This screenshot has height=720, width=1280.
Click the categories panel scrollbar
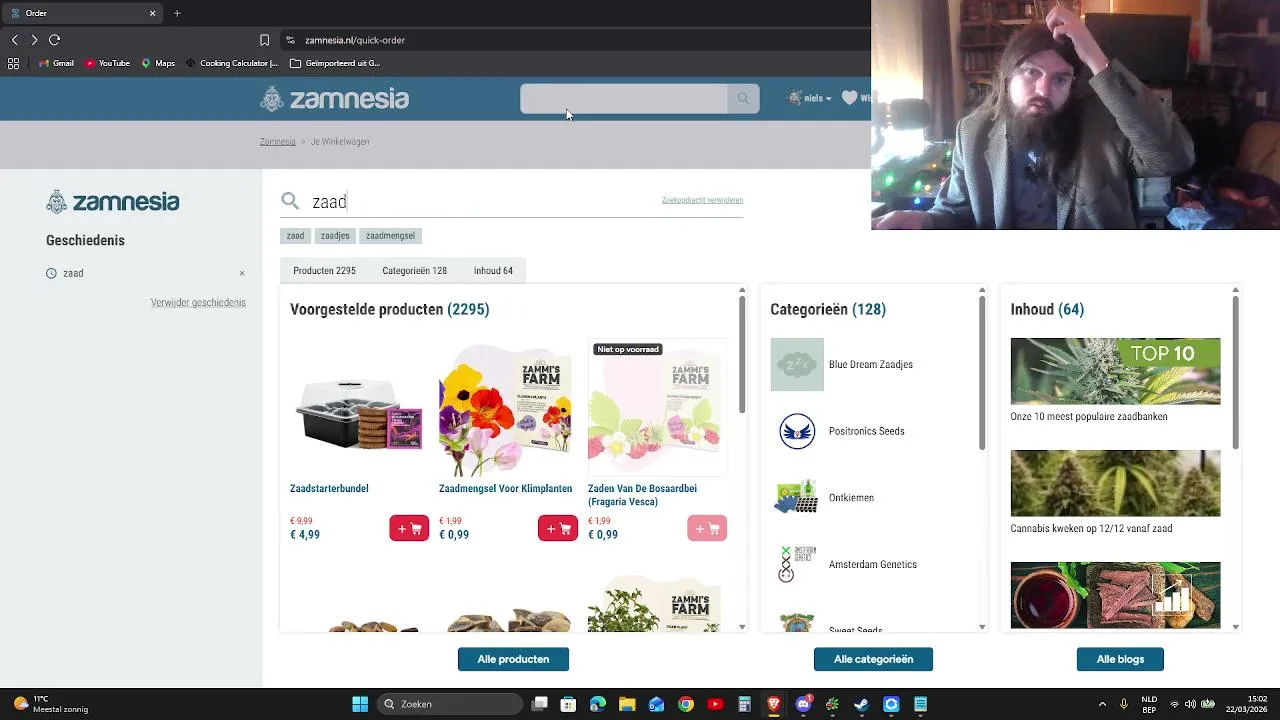[982, 373]
